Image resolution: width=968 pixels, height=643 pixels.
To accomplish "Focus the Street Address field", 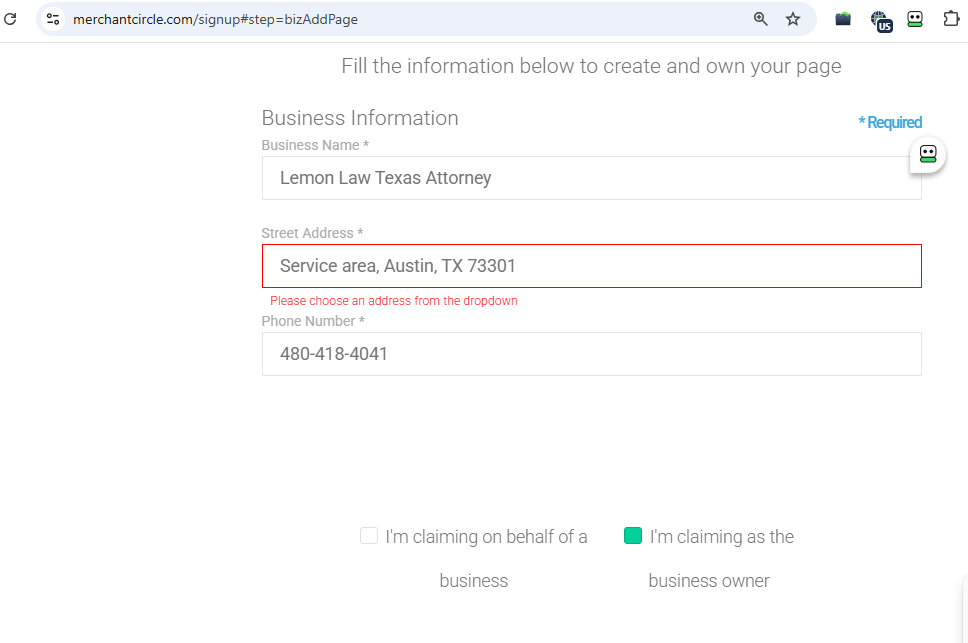I will point(591,266).
